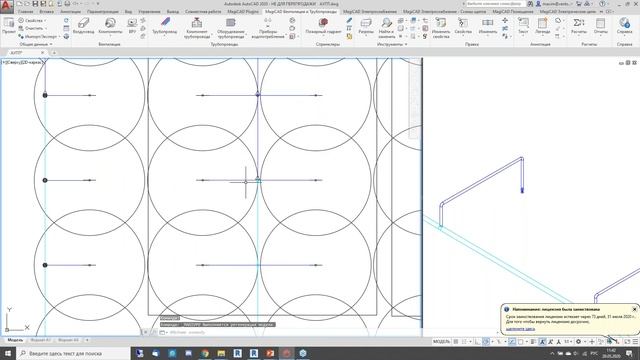Viewport: 640px width, 360px height.
Task: Open the AutoCAD application menu button
Action: point(6,6)
